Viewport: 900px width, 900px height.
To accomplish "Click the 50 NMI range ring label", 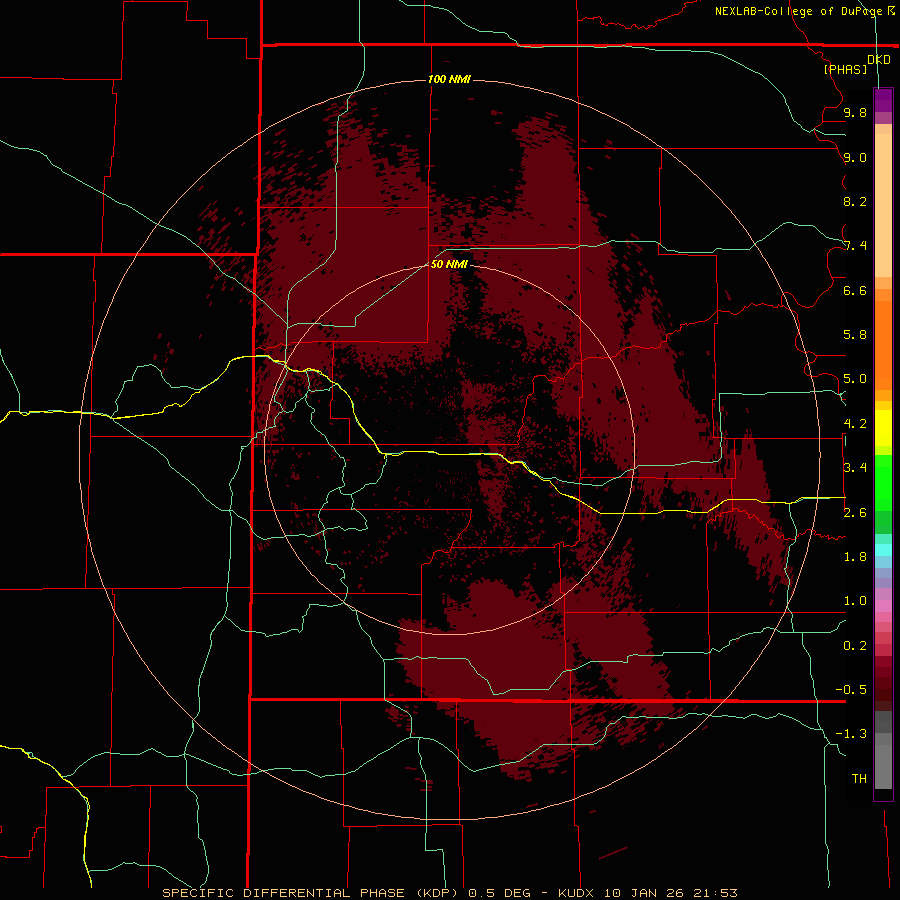I will point(449,264).
